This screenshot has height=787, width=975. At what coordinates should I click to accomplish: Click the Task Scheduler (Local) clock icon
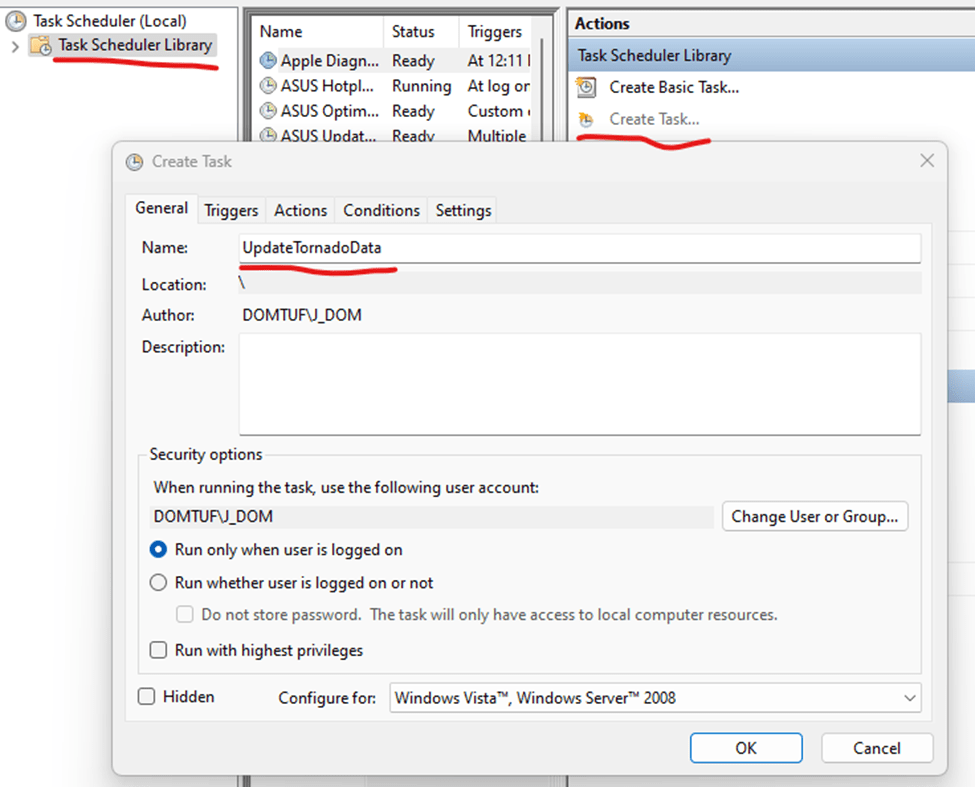(x=16, y=20)
